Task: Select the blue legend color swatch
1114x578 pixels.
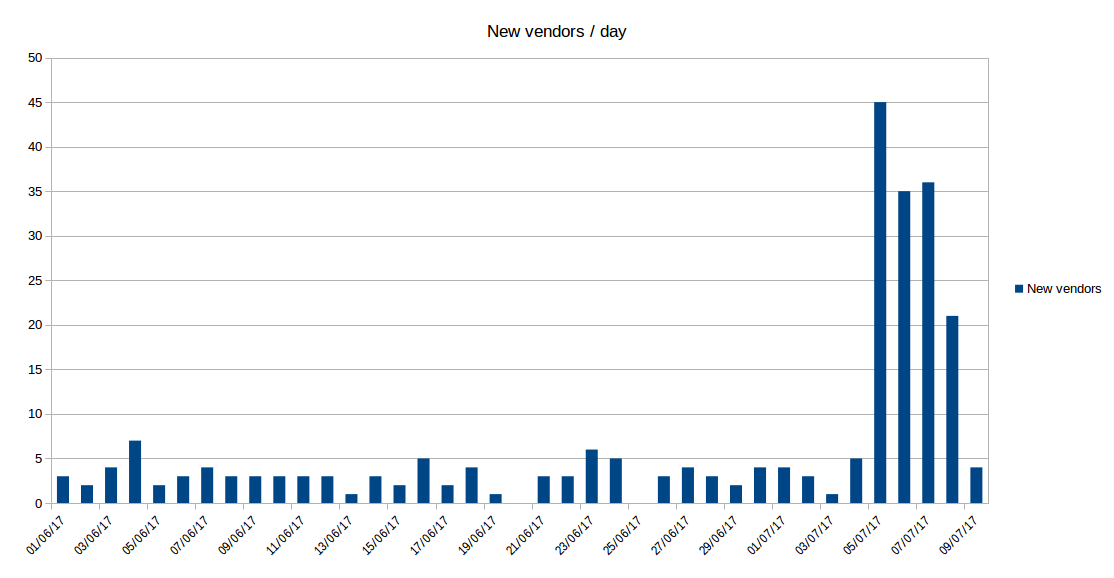Action: 1019,289
